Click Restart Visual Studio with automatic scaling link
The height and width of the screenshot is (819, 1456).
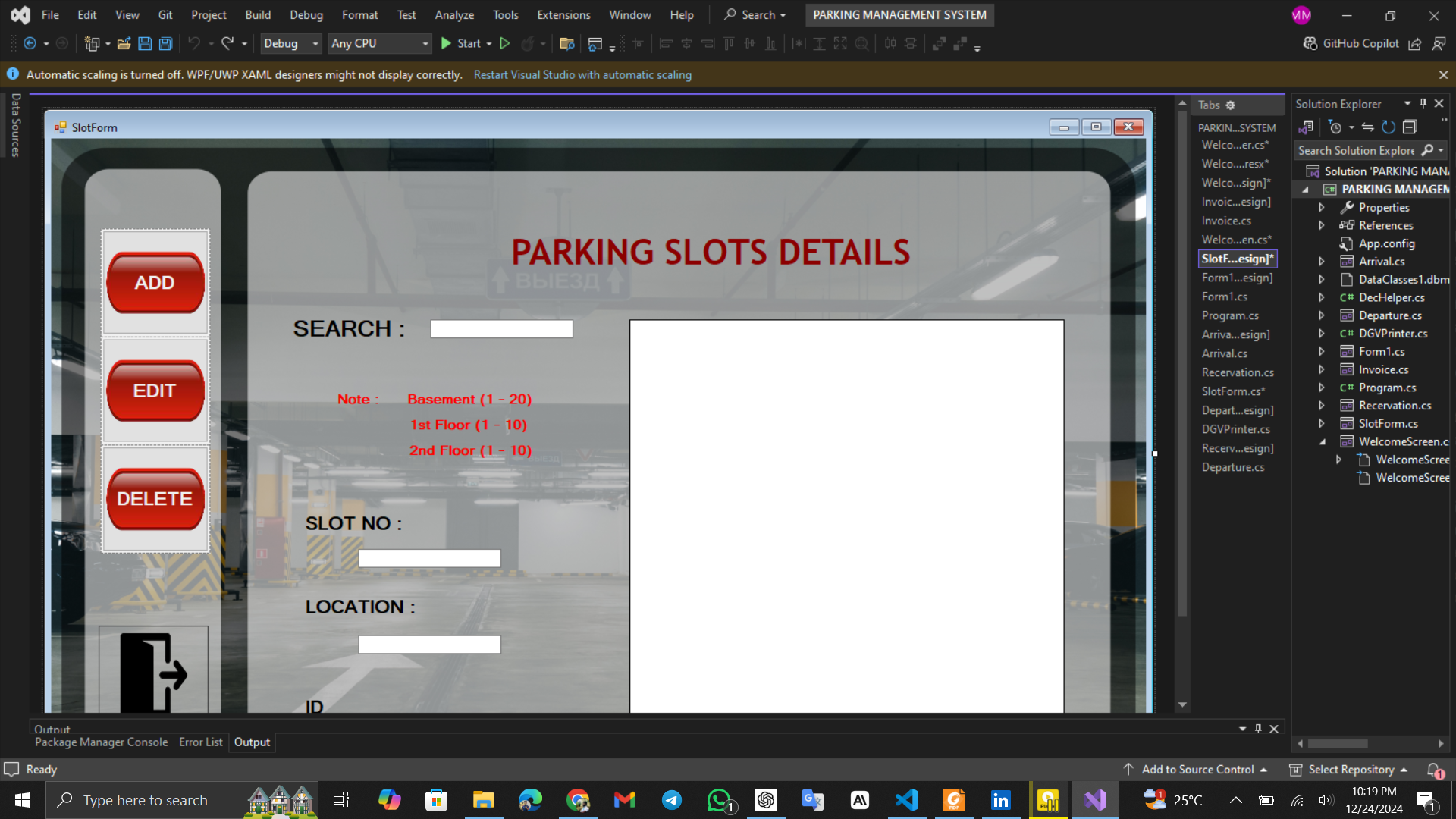[x=582, y=75]
